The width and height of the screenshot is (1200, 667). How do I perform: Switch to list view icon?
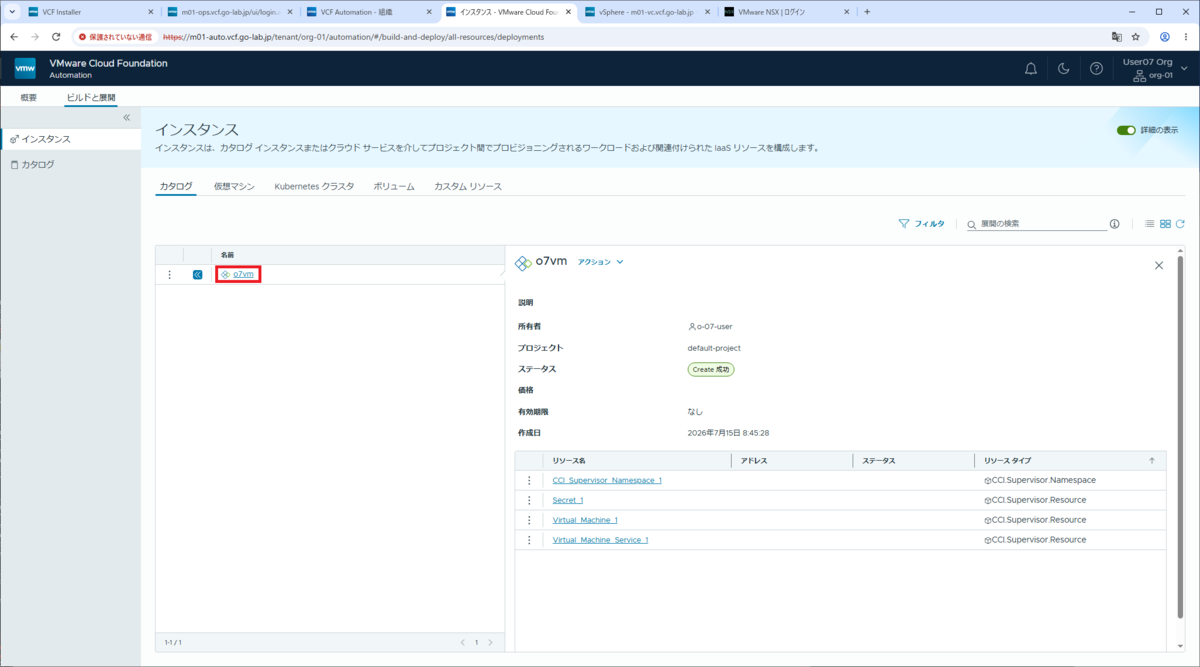(x=1150, y=224)
